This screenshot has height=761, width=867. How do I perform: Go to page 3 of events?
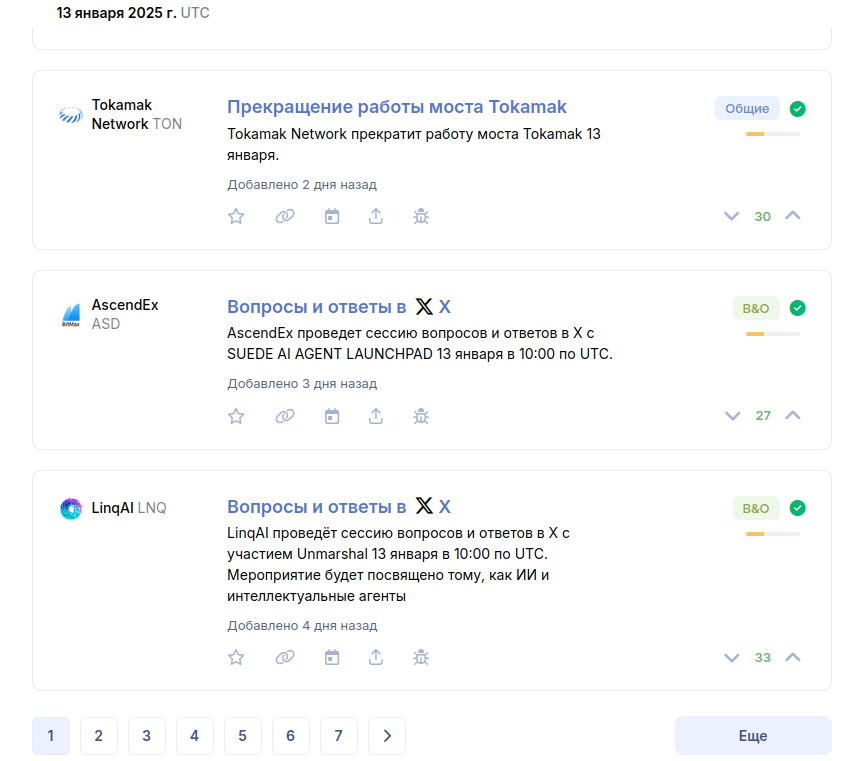pos(147,736)
